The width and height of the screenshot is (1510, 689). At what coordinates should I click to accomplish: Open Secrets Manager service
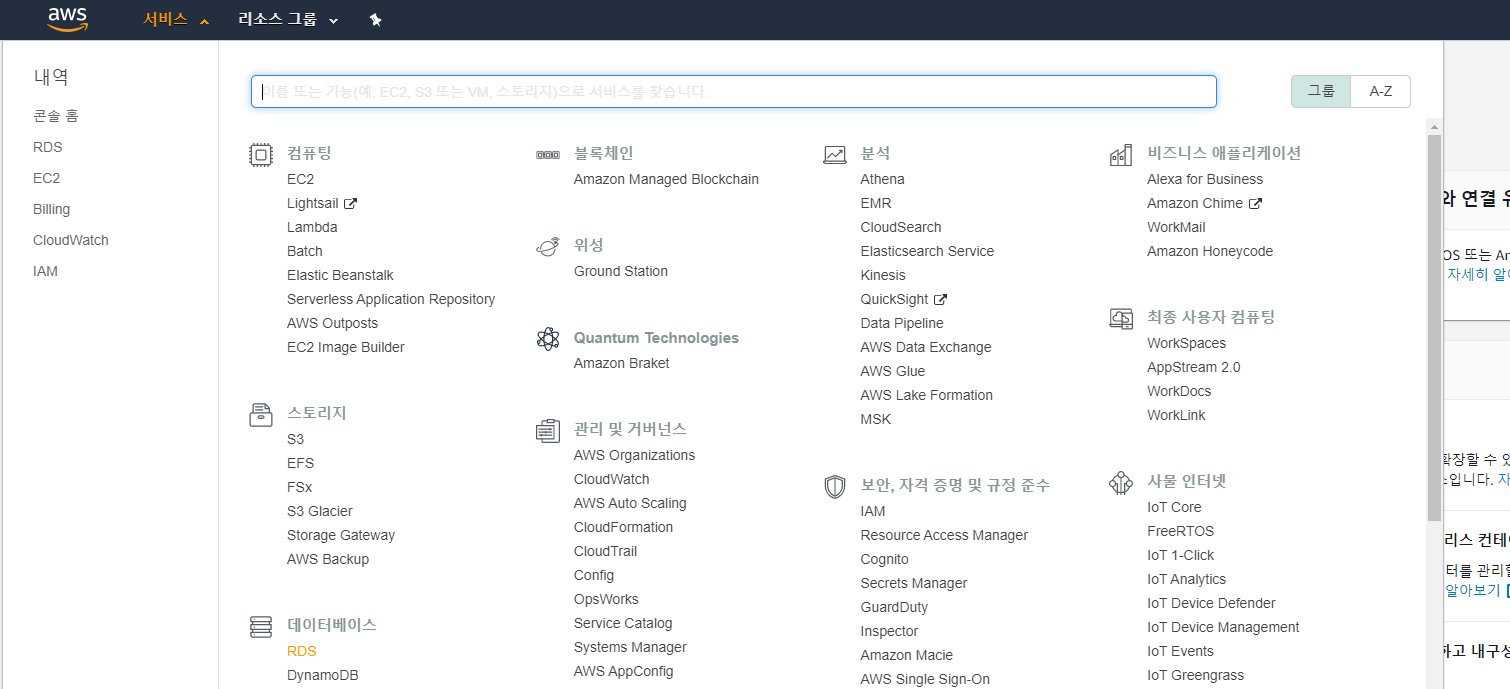coord(915,583)
